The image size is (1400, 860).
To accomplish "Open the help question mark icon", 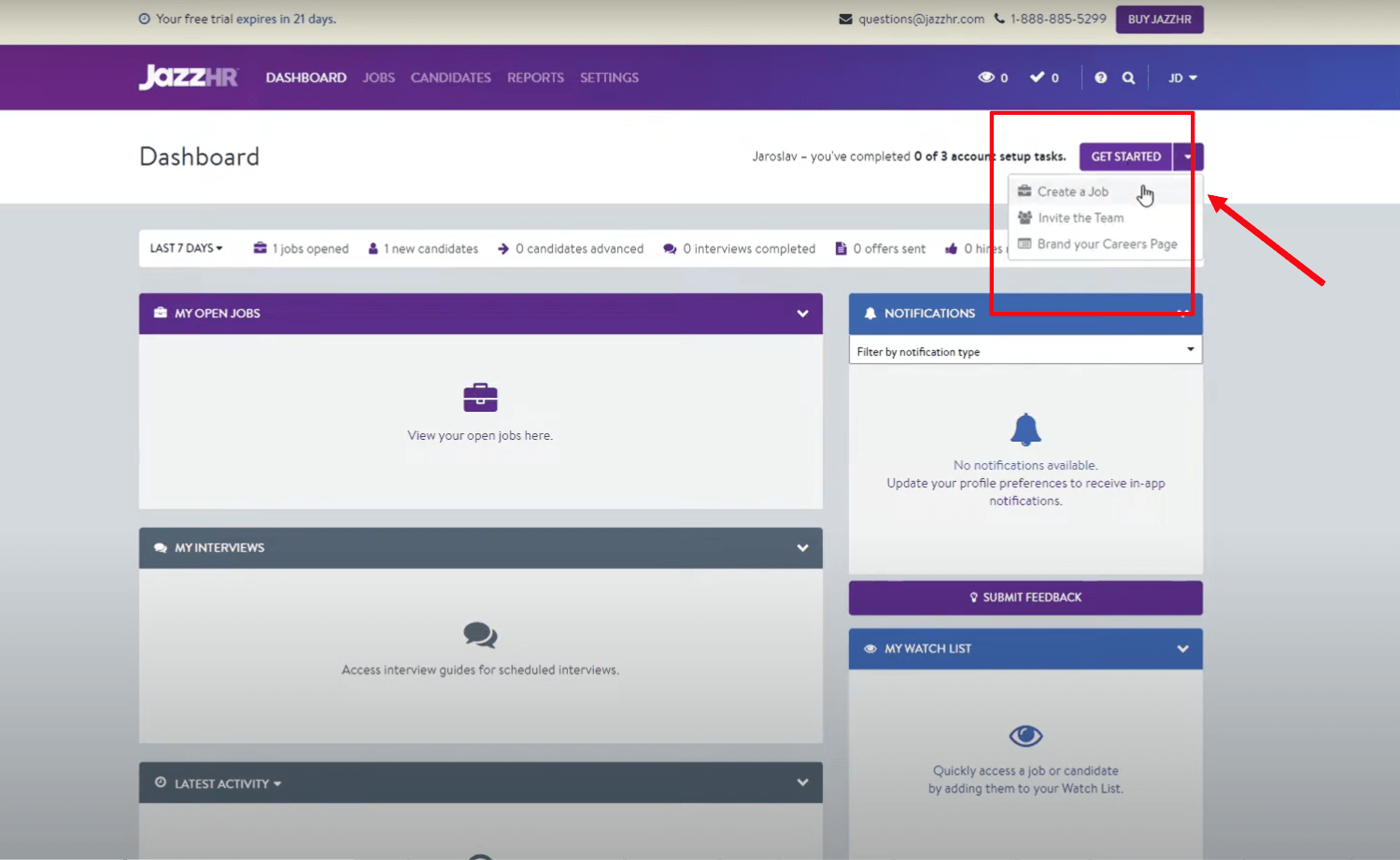I will point(1100,78).
